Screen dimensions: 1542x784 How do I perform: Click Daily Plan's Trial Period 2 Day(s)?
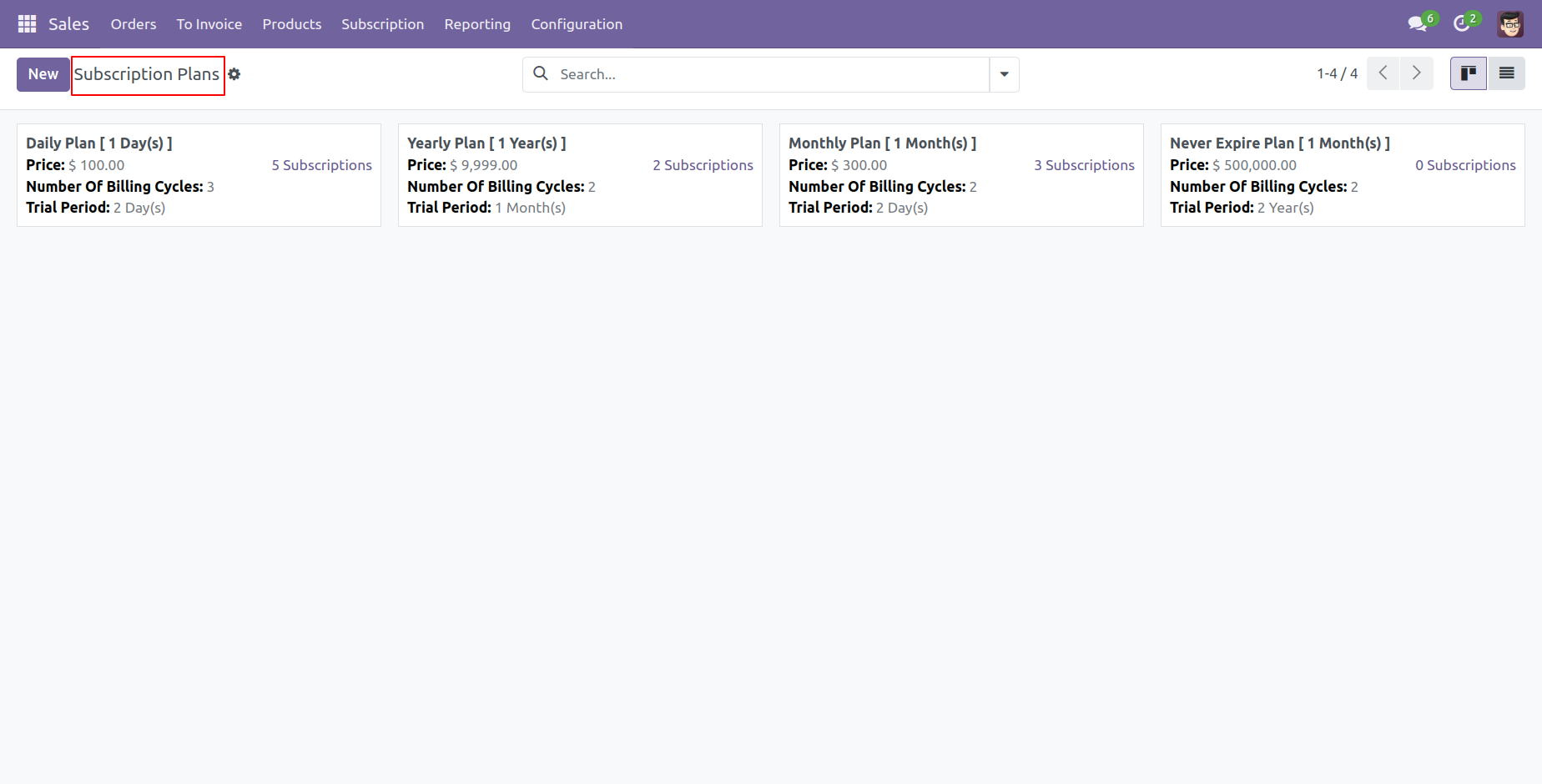[96, 208]
